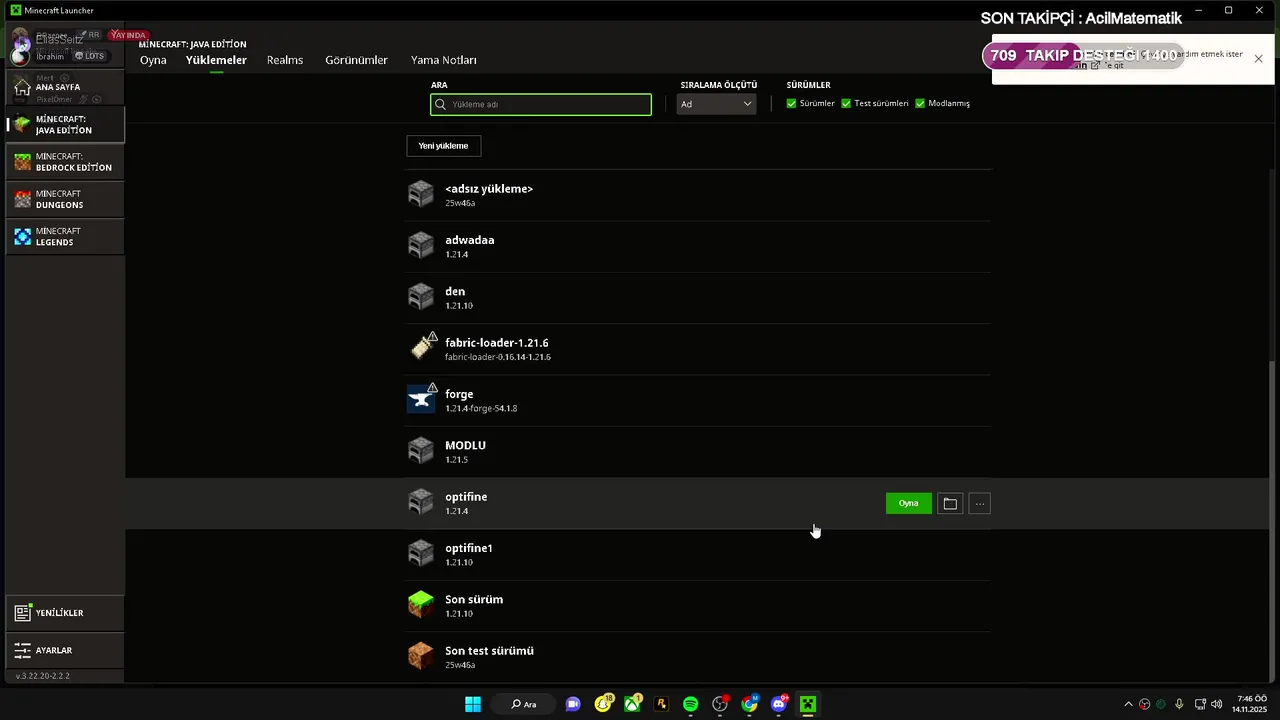The height and width of the screenshot is (720, 1280).
Task: Show hidden system tray icons chevron
Action: pyautogui.click(x=1129, y=704)
